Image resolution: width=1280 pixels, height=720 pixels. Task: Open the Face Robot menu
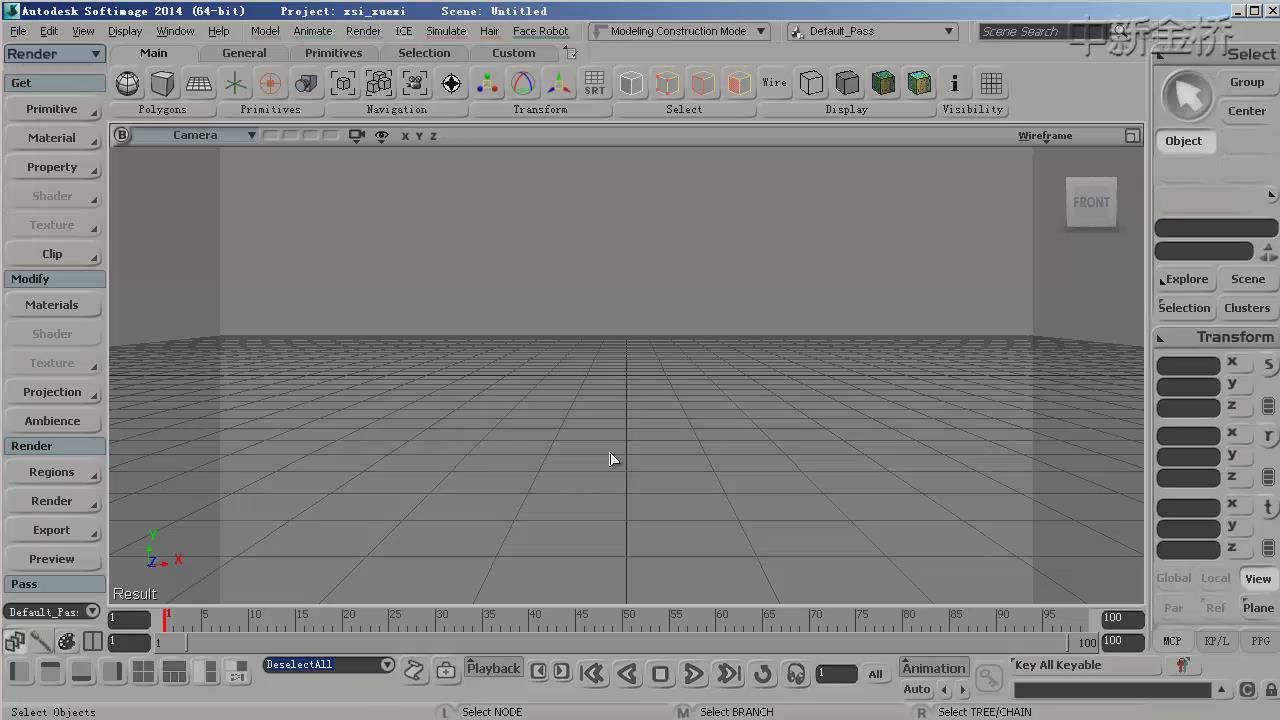[x=540, y=31]
